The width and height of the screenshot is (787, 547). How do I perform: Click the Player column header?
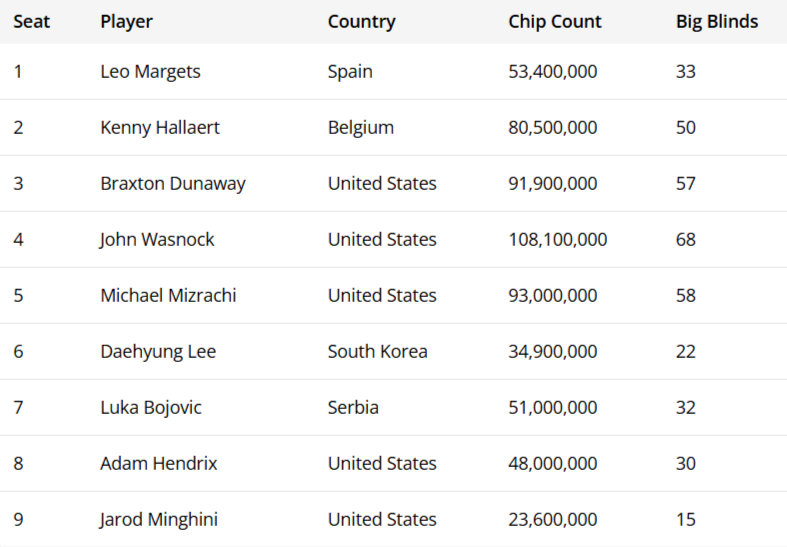[x=126, y=21]
